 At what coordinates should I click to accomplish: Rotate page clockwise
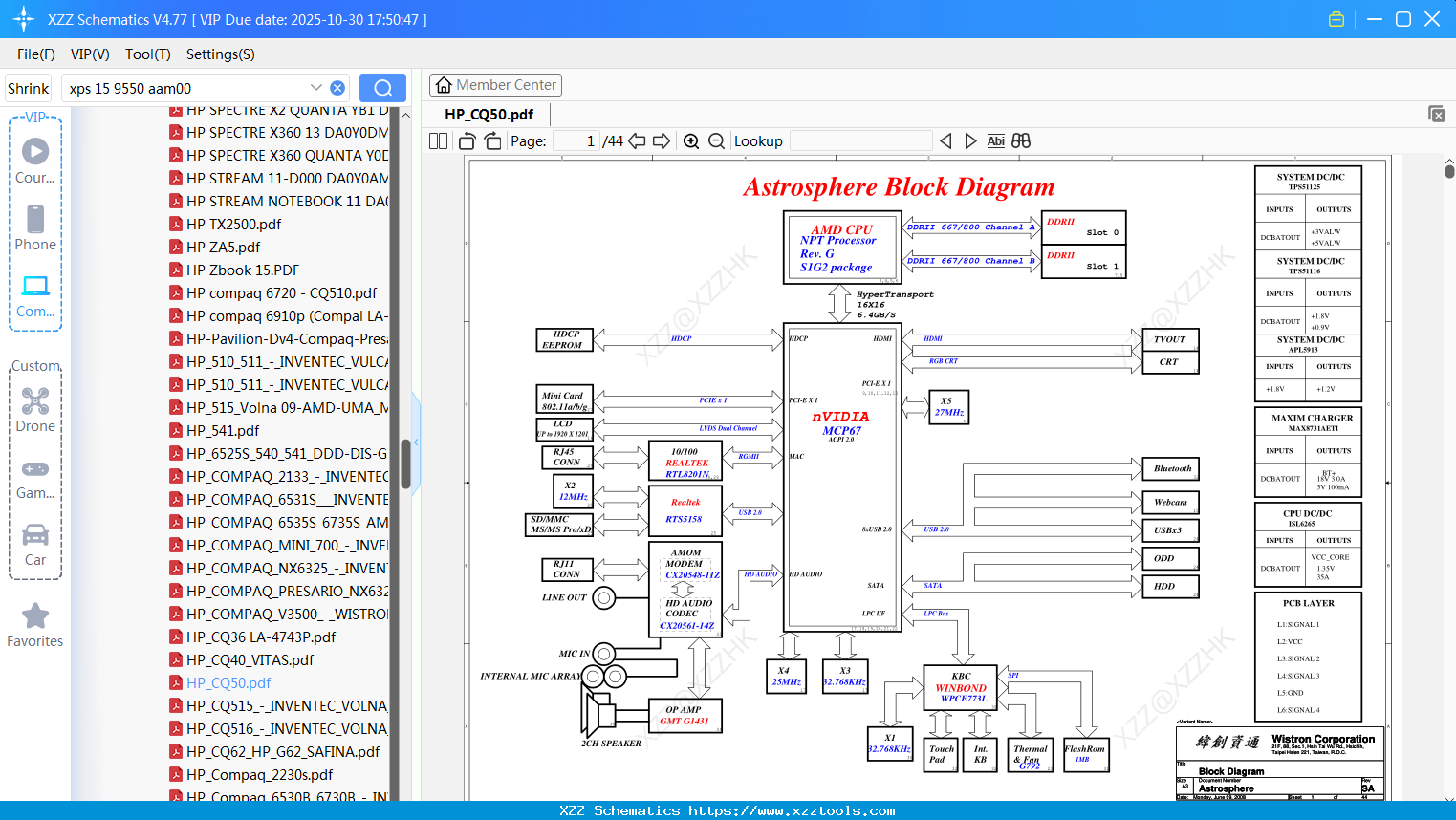[492, 140]
